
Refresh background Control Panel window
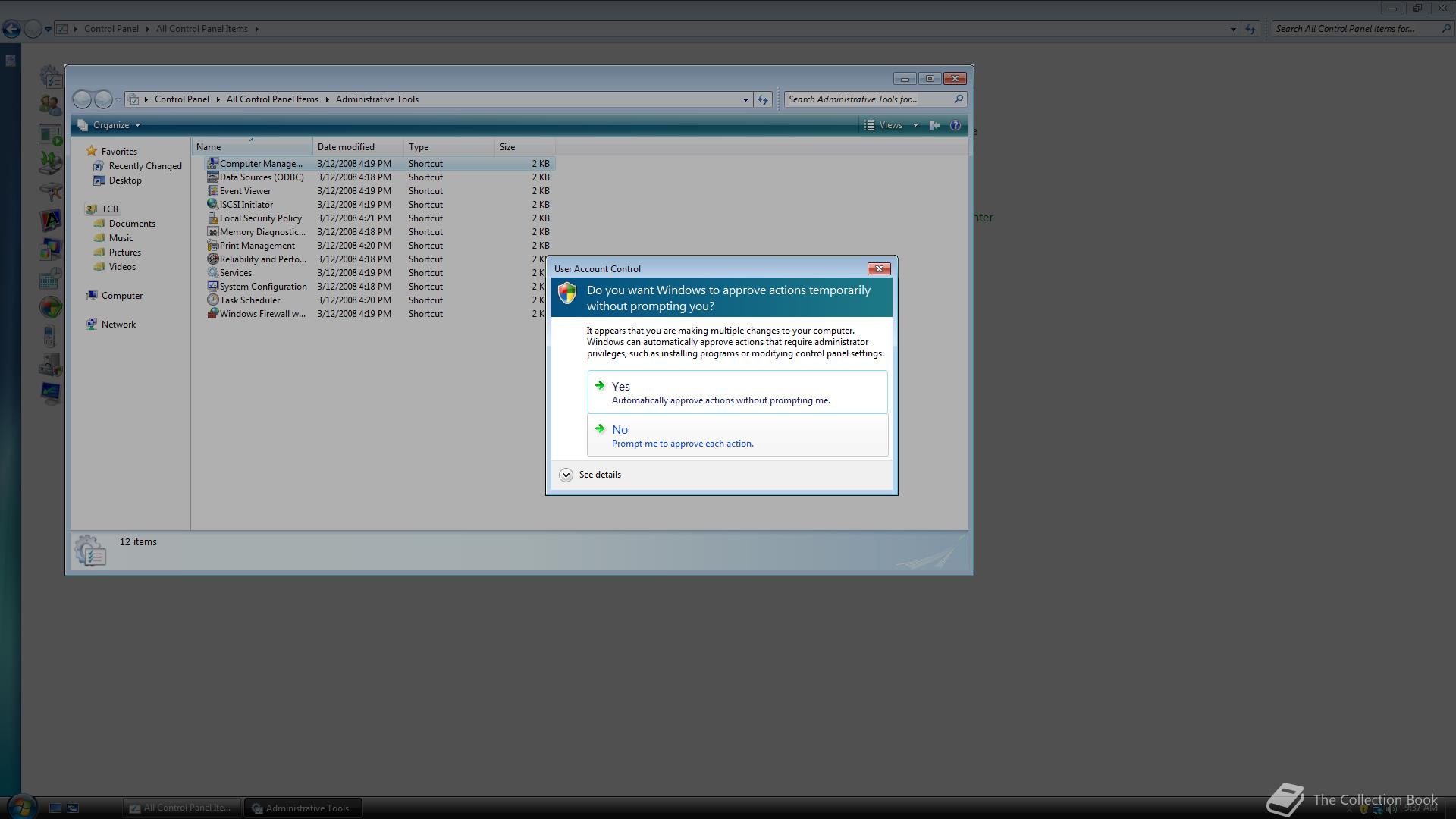(x=1250, y=29)
